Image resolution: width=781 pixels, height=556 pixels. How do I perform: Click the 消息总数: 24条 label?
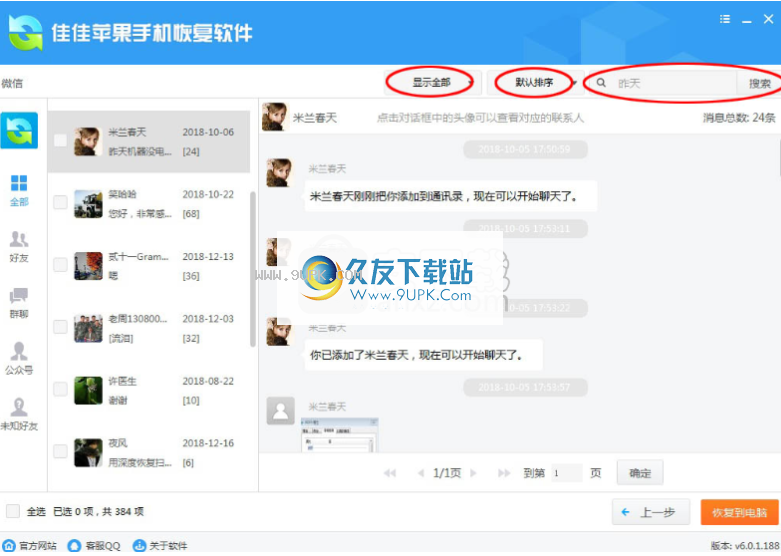pos(739,118)
